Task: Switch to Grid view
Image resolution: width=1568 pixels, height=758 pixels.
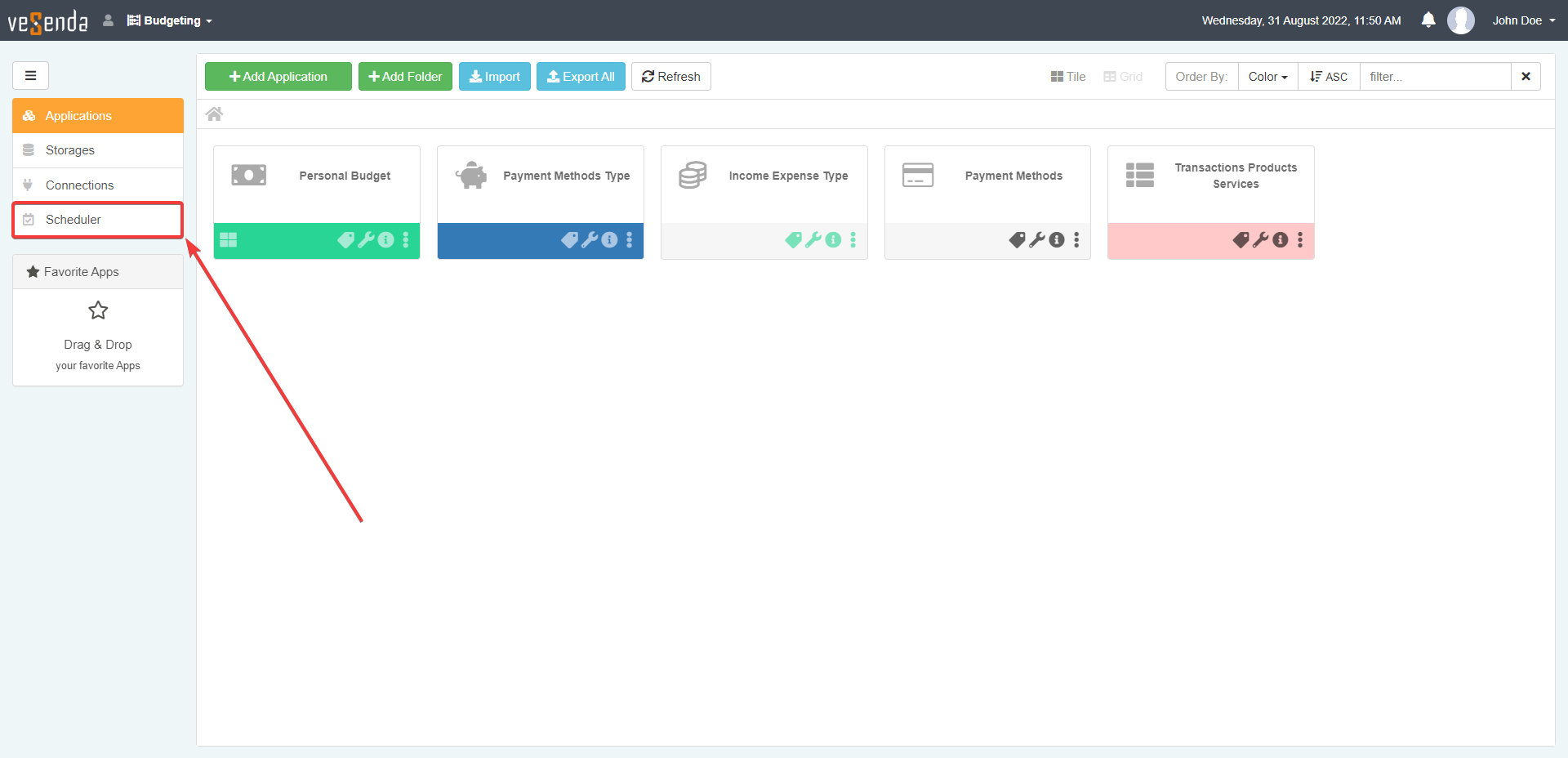Action: click(1123, 77)
